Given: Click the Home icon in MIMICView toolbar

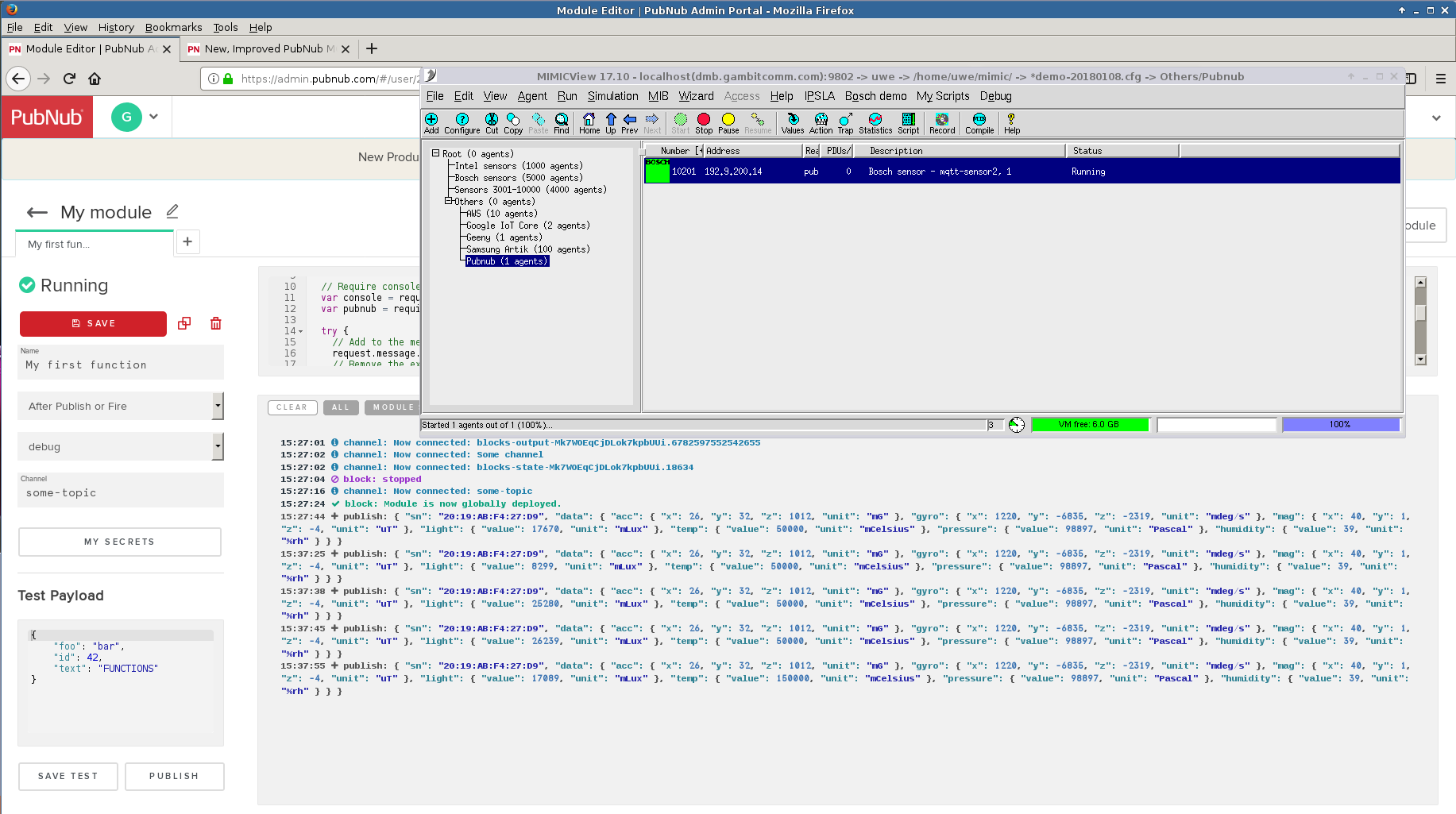Looking at the screenshot, I should [x=589, y=123].
